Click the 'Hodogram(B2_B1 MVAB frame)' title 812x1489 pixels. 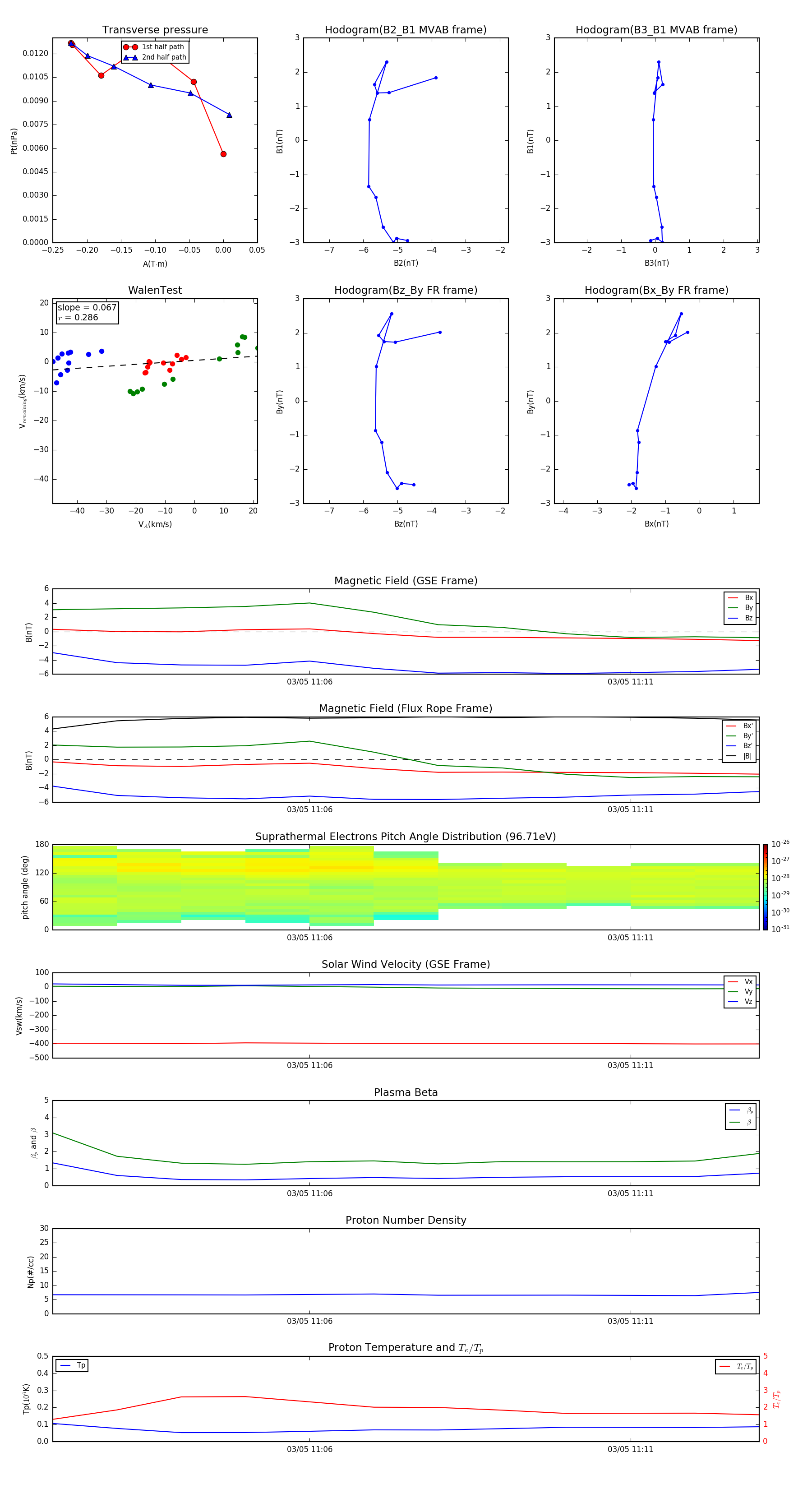(x=406, y=29)
